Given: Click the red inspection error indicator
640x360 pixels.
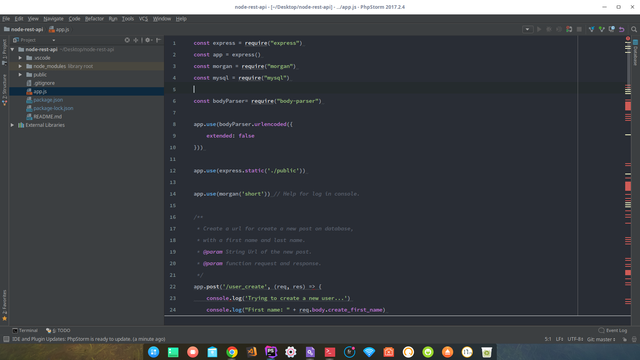Looking at the screenshot, I should coord(628,39).
